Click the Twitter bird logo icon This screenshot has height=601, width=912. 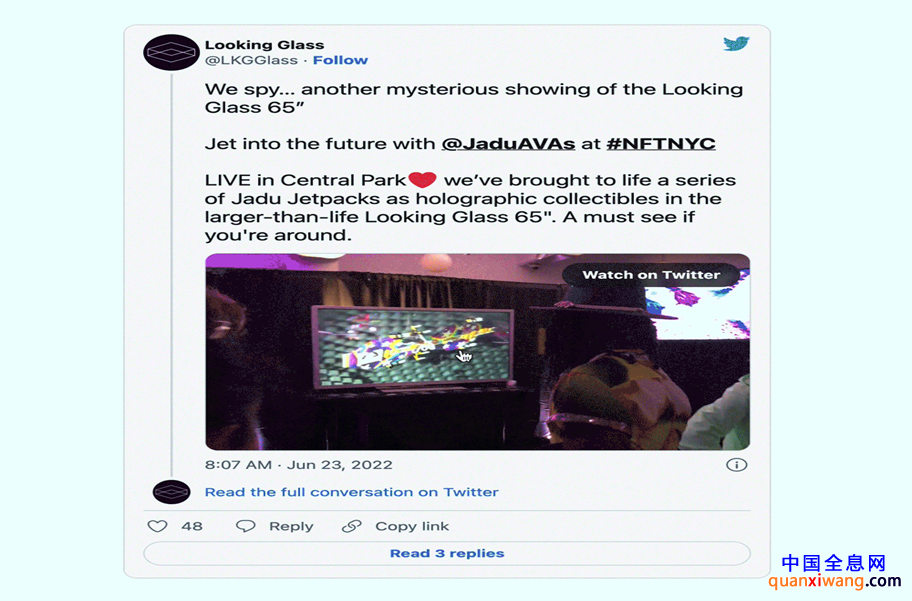tap(736, 44)
